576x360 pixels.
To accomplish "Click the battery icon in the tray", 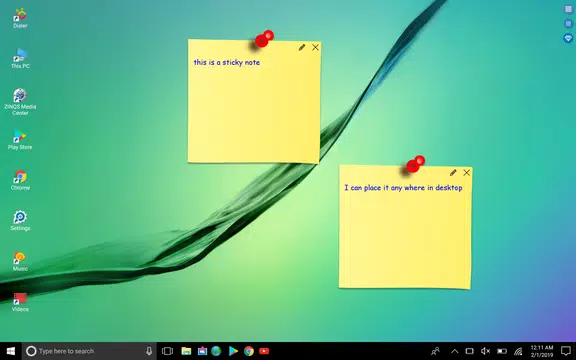I will (x=502, y=351).
